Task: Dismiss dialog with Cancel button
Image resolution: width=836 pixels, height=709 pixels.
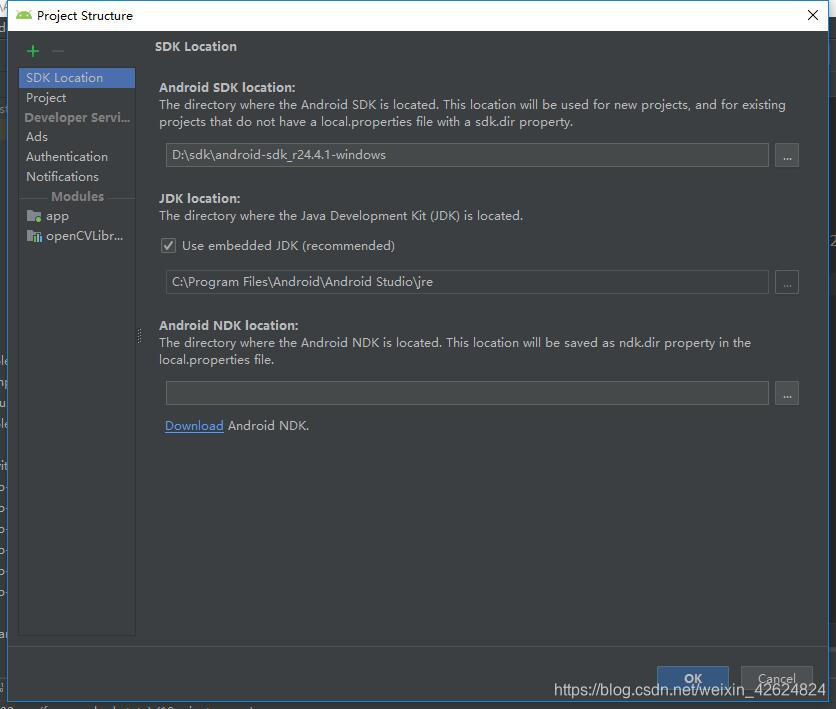Action: pos(777,678)
